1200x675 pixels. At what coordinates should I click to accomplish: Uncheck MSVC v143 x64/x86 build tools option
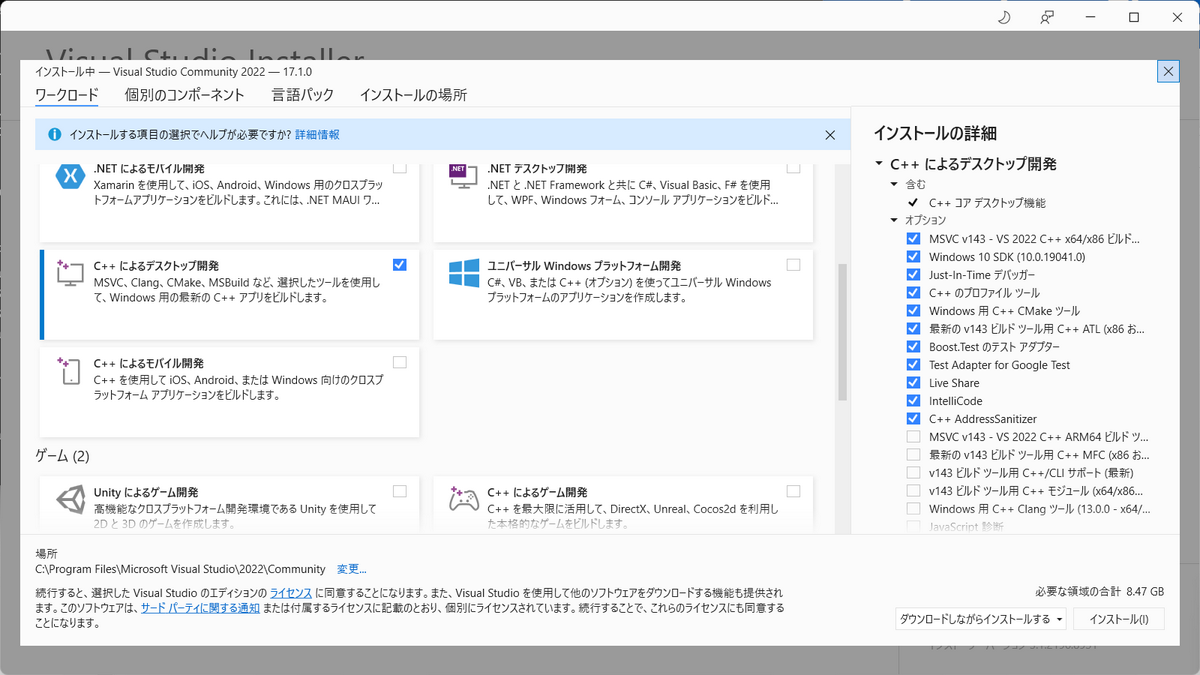[x=913, y=239]
